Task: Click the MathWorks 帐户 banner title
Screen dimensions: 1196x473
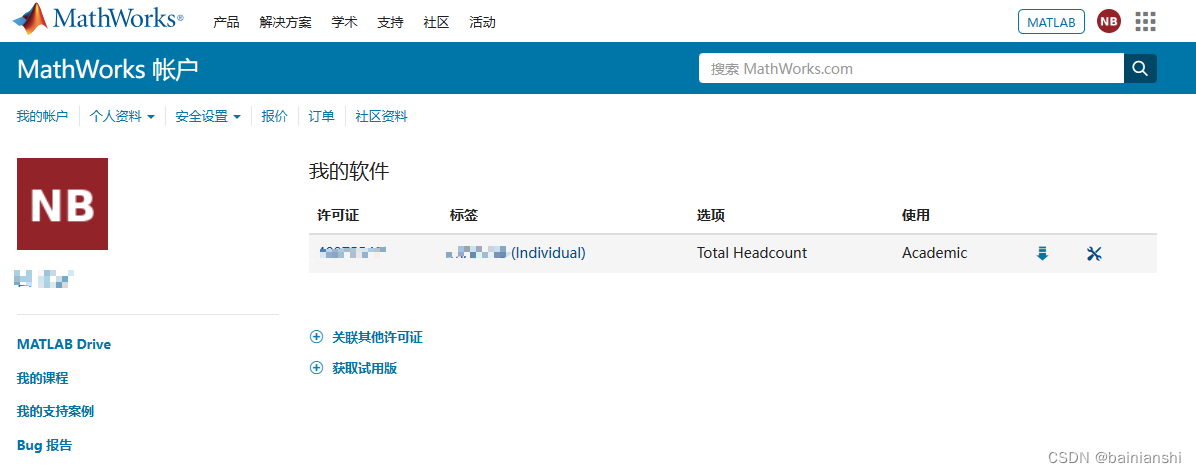Action: point(108,69)
